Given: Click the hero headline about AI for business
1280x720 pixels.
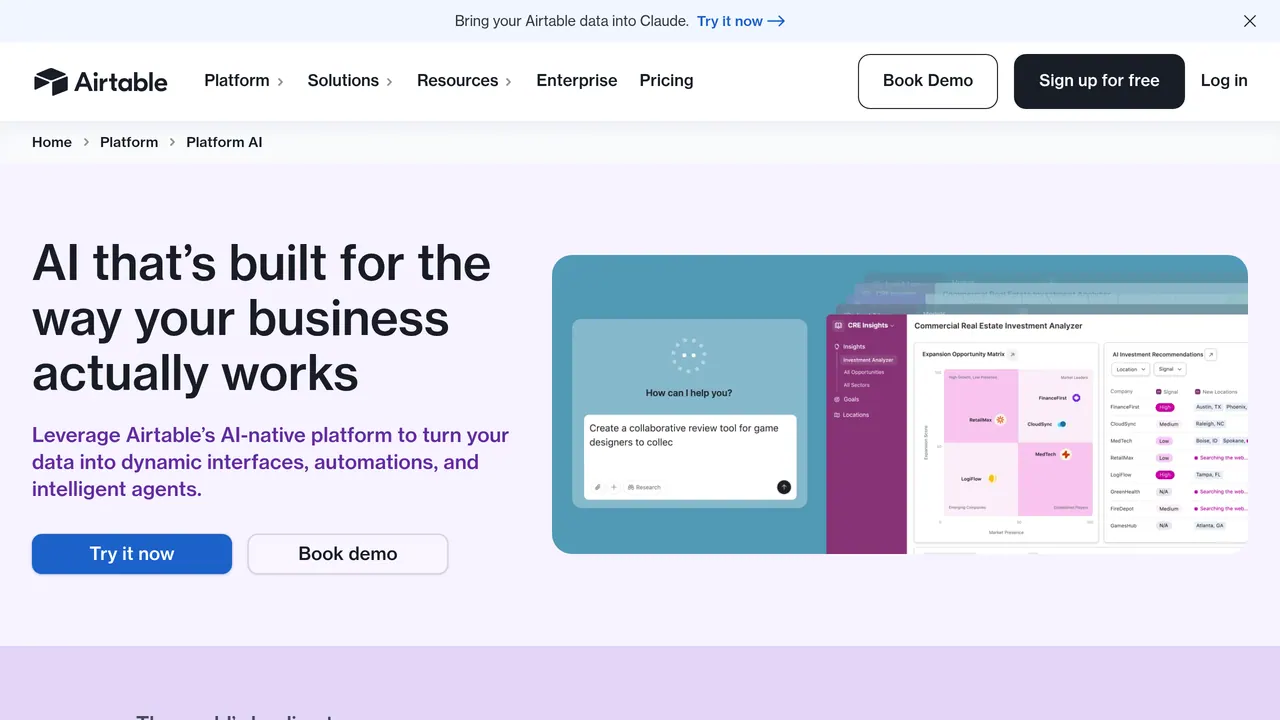Looking at the screenshot, I should click(262, 318).
